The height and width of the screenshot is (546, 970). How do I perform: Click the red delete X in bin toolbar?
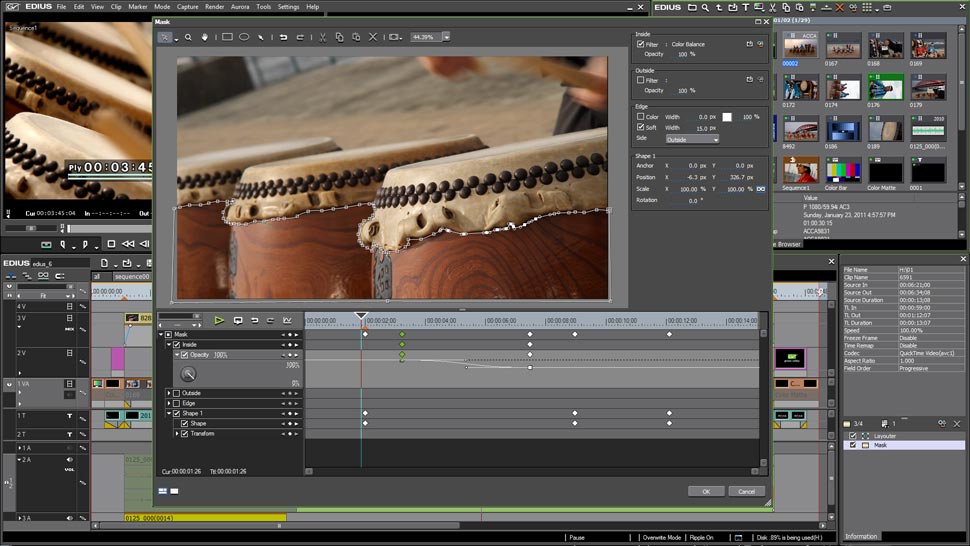coord(839,7)
